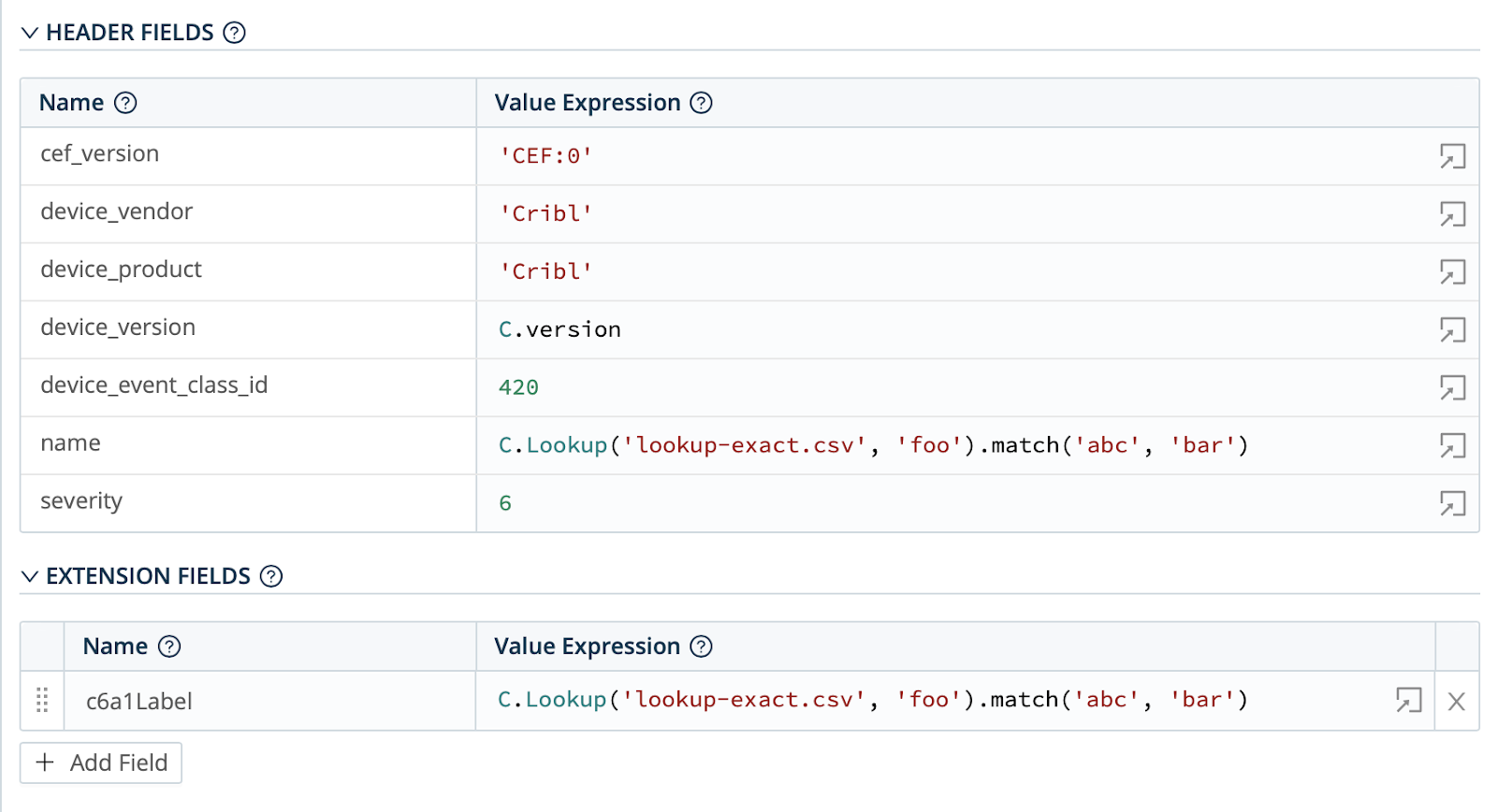Click help icon next to Header Fields

[x=235, y=33]
